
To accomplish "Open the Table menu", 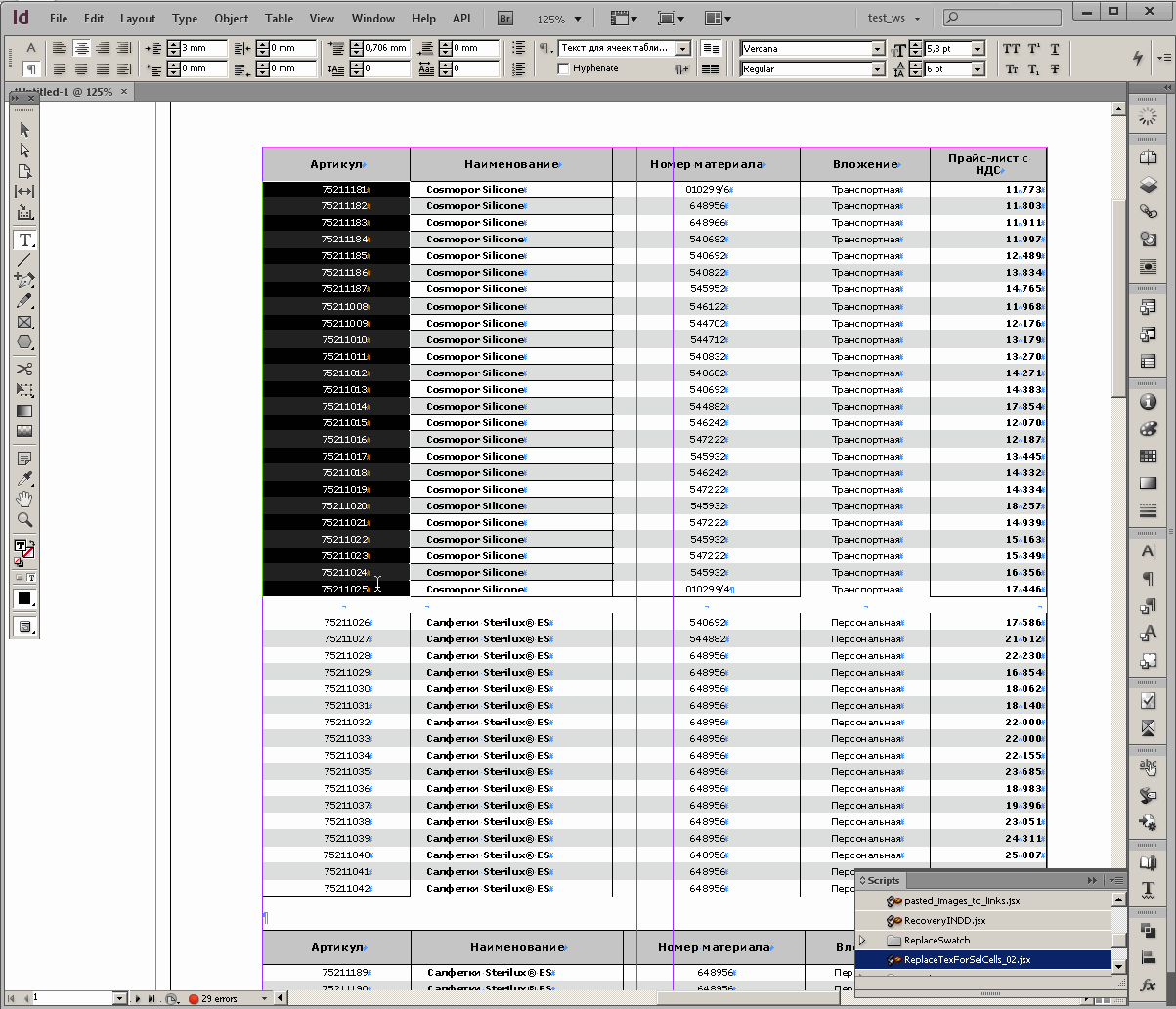I will pyautogui.click(x=279, y=18).
